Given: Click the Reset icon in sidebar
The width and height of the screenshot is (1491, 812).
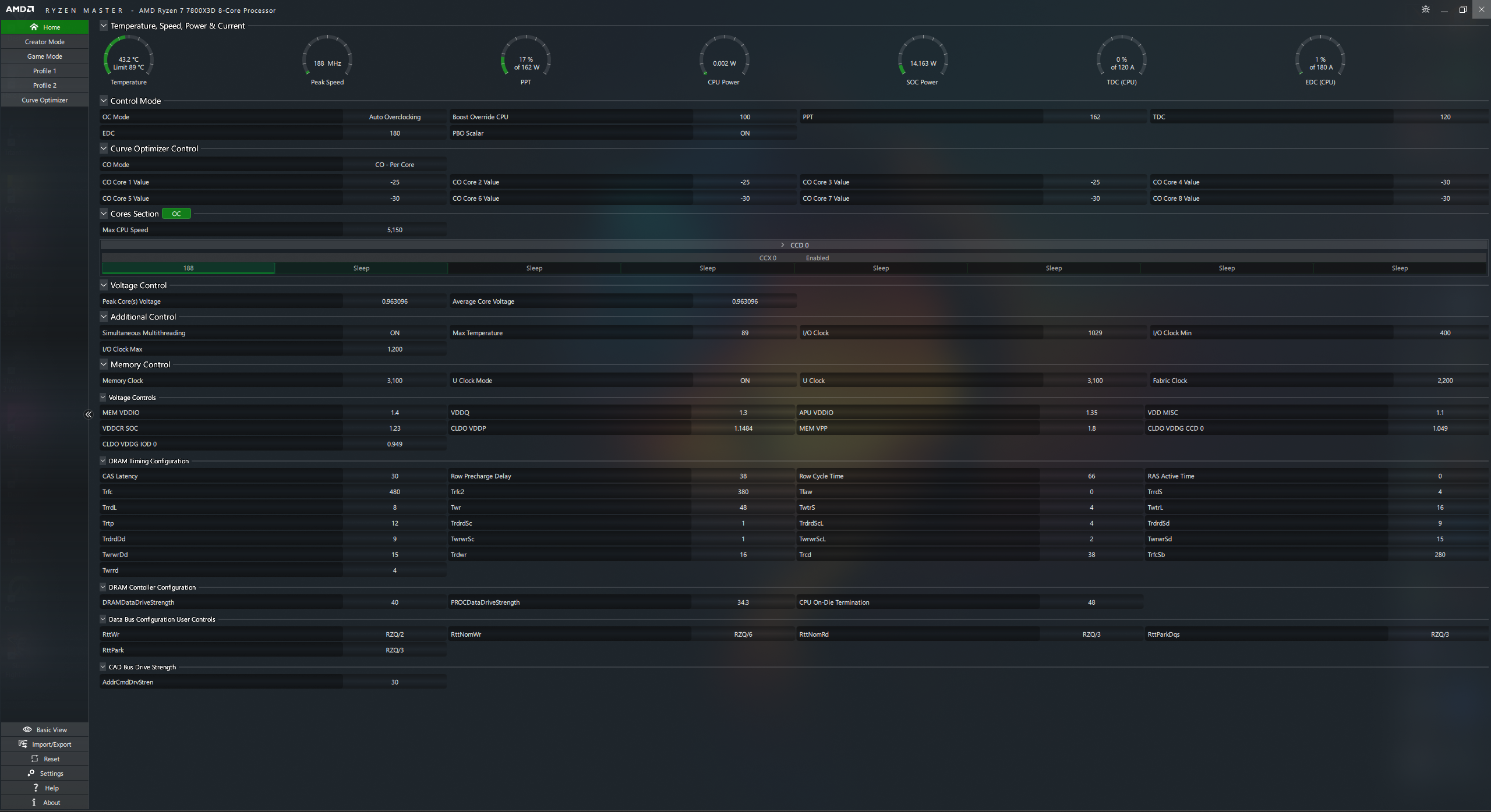Looking at the screenshot, I should pyautogui.click(x=35, y=758).
